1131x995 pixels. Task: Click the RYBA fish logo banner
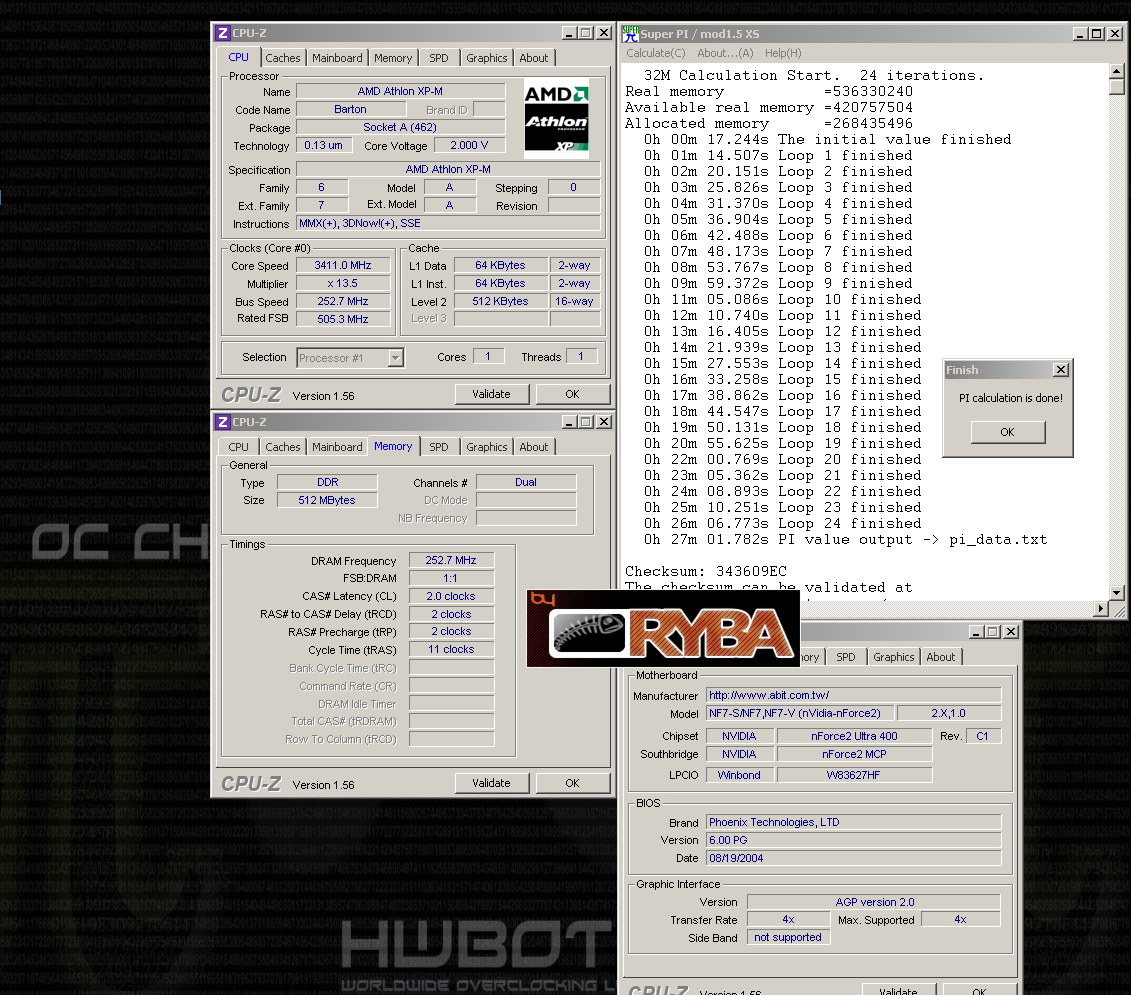663,628
